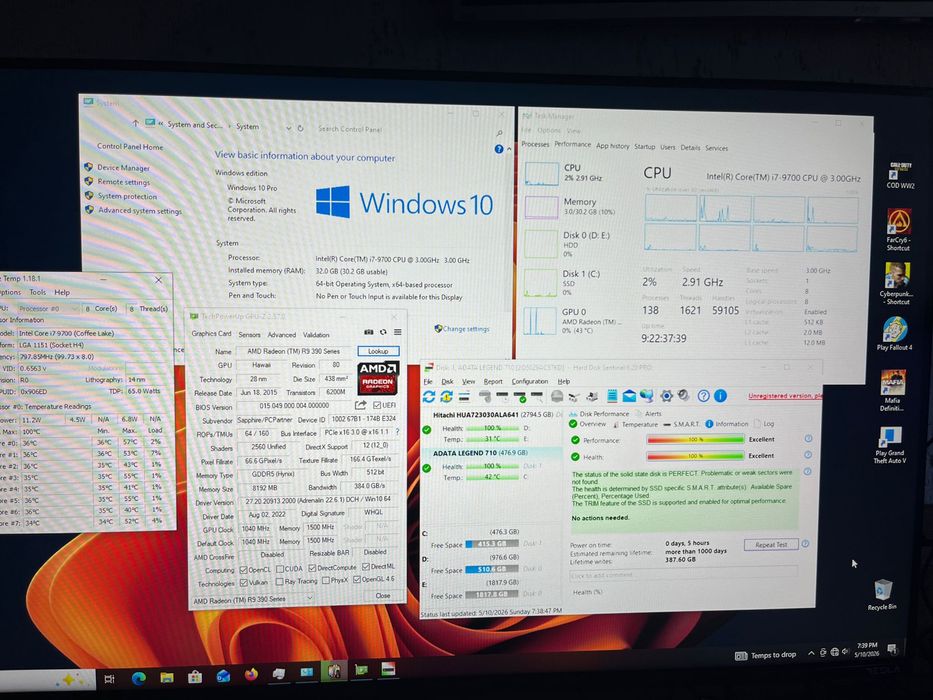Click the help icon next to Repeat Test
Image resolution: width=933 pixels, height=700 pixels.
click(805, 543)
